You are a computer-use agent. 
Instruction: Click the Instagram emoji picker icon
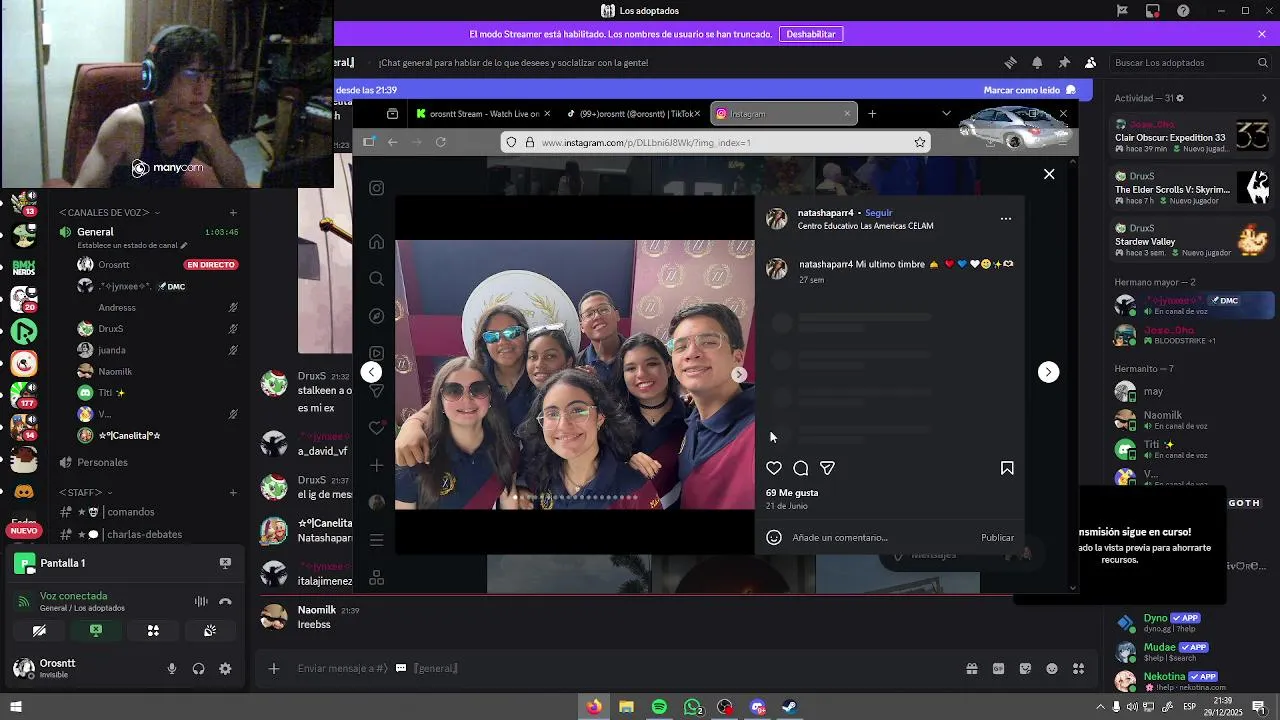pyautogui.click(x=773, y=537)
